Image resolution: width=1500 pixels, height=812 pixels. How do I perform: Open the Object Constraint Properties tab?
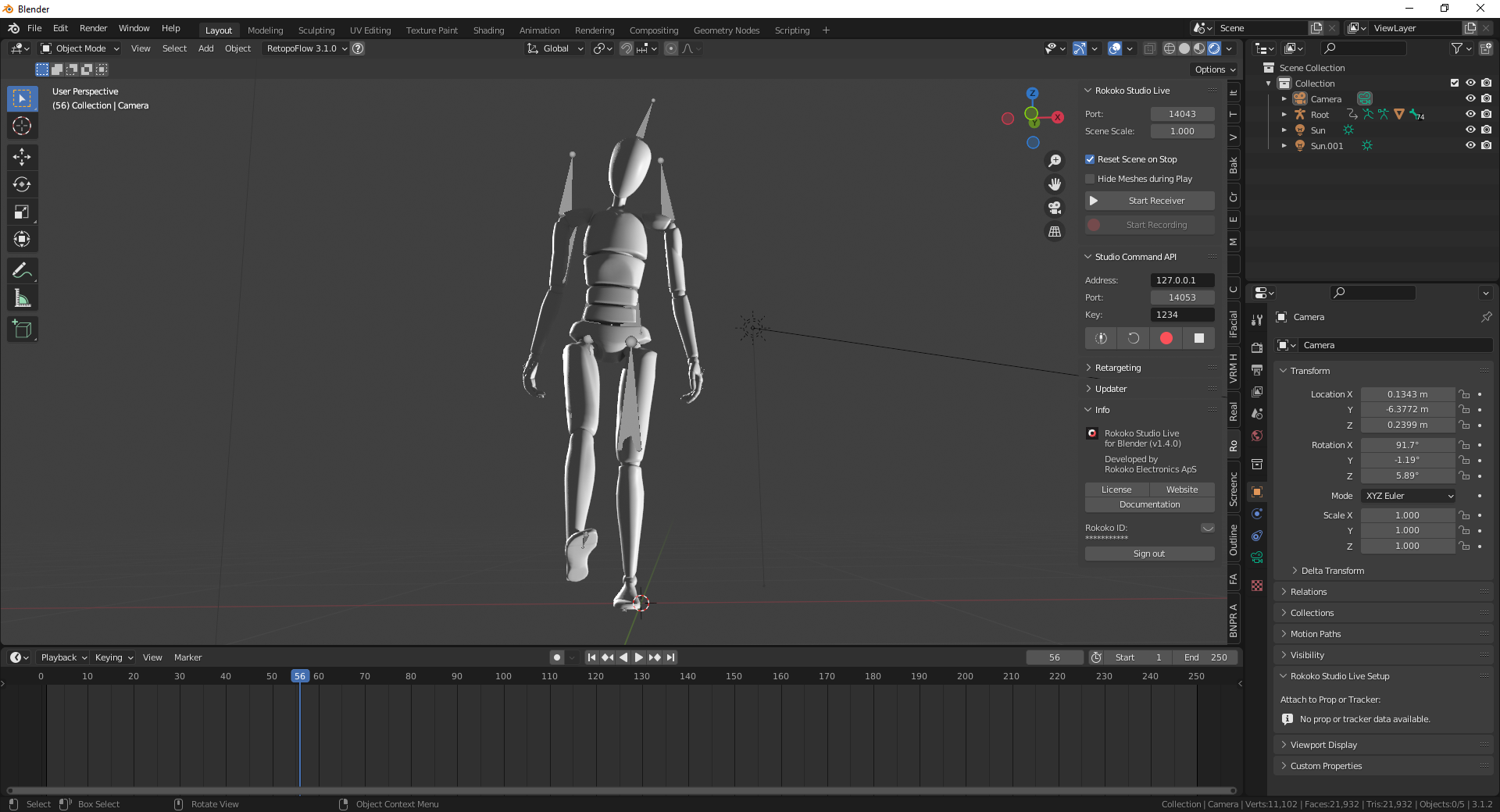point(1257,536)
